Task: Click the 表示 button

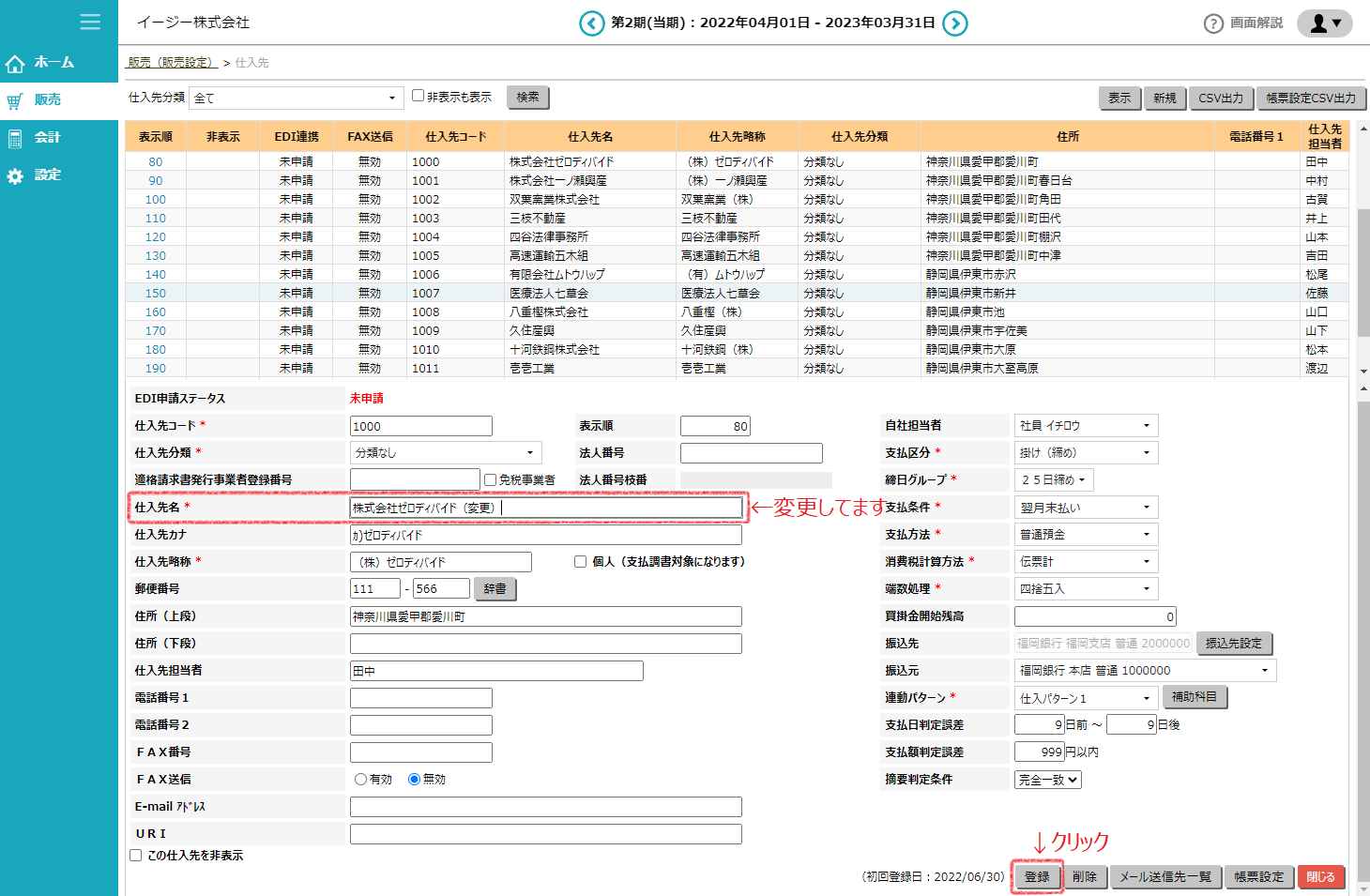Action: [x=1119, y=99]
